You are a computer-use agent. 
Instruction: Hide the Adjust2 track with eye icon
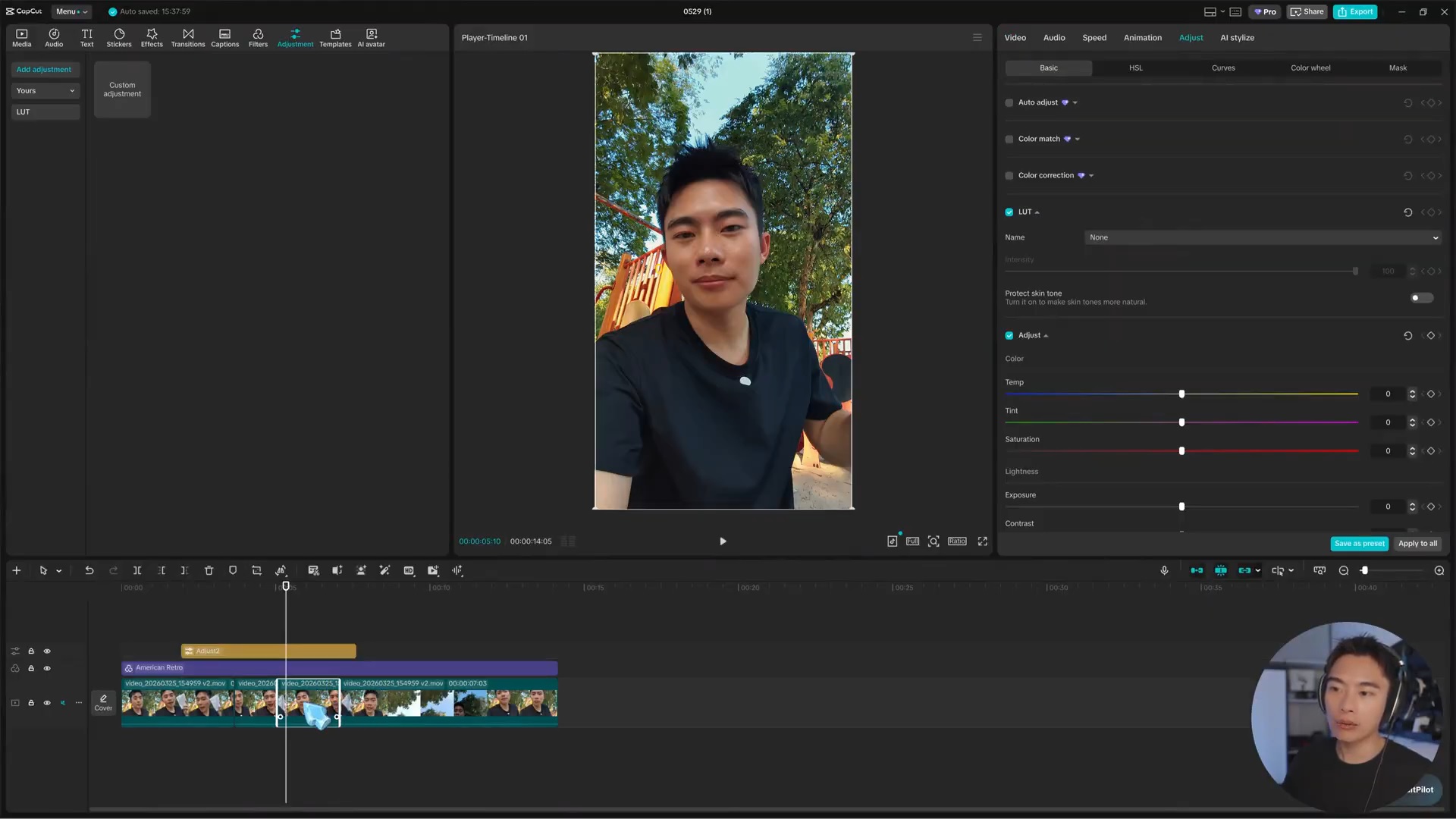pos(47,651)
